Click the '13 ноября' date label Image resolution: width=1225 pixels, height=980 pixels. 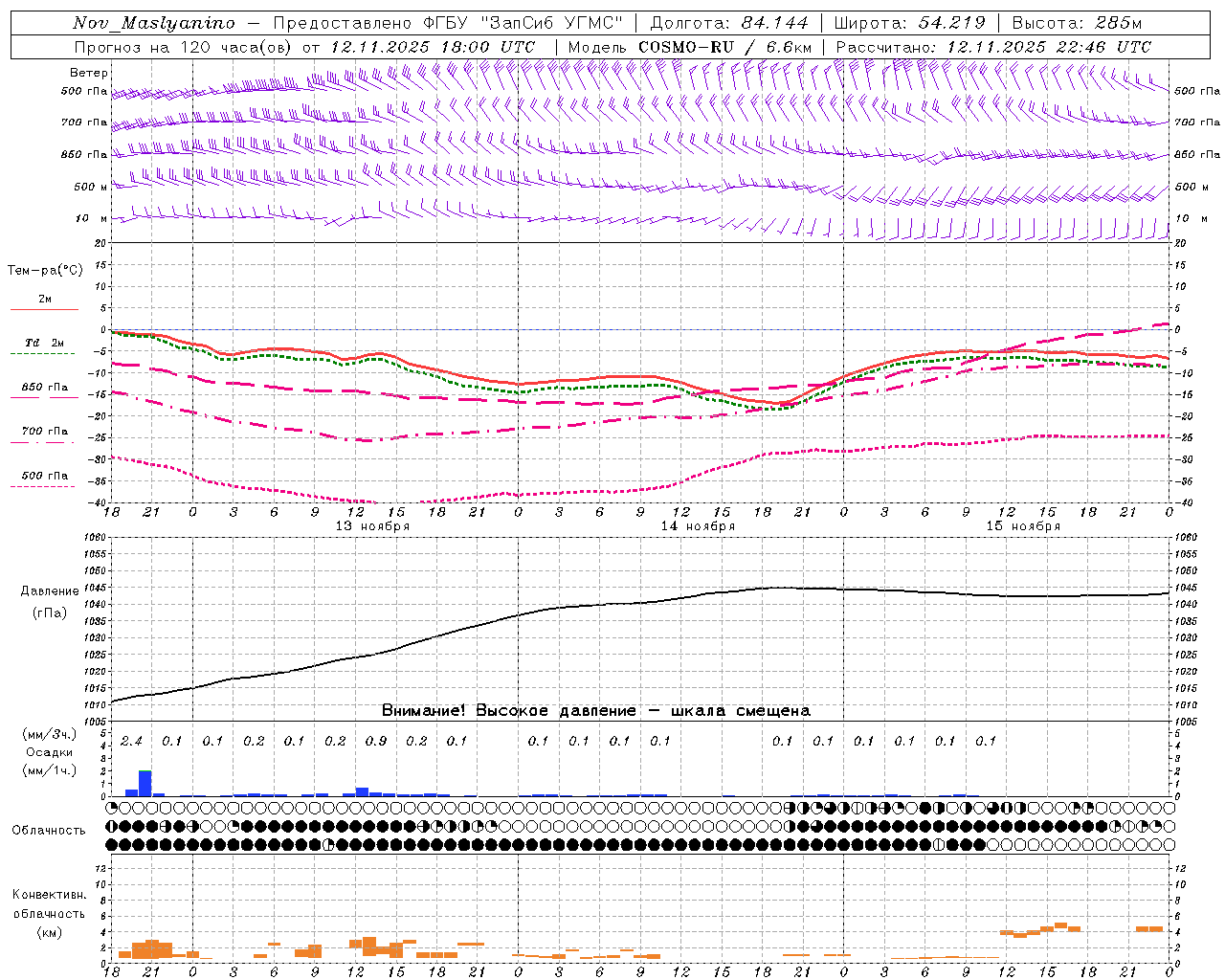click(x=372, y=526)
